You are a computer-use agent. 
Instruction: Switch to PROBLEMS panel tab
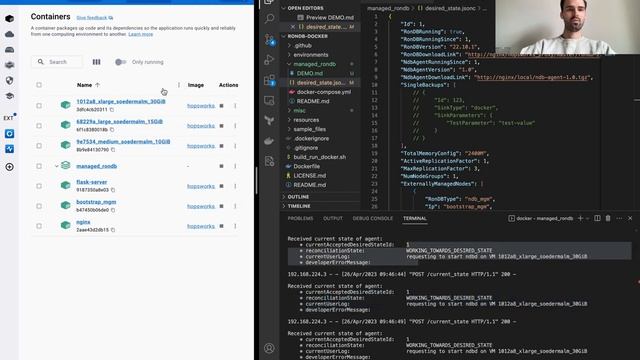[300, 218]
